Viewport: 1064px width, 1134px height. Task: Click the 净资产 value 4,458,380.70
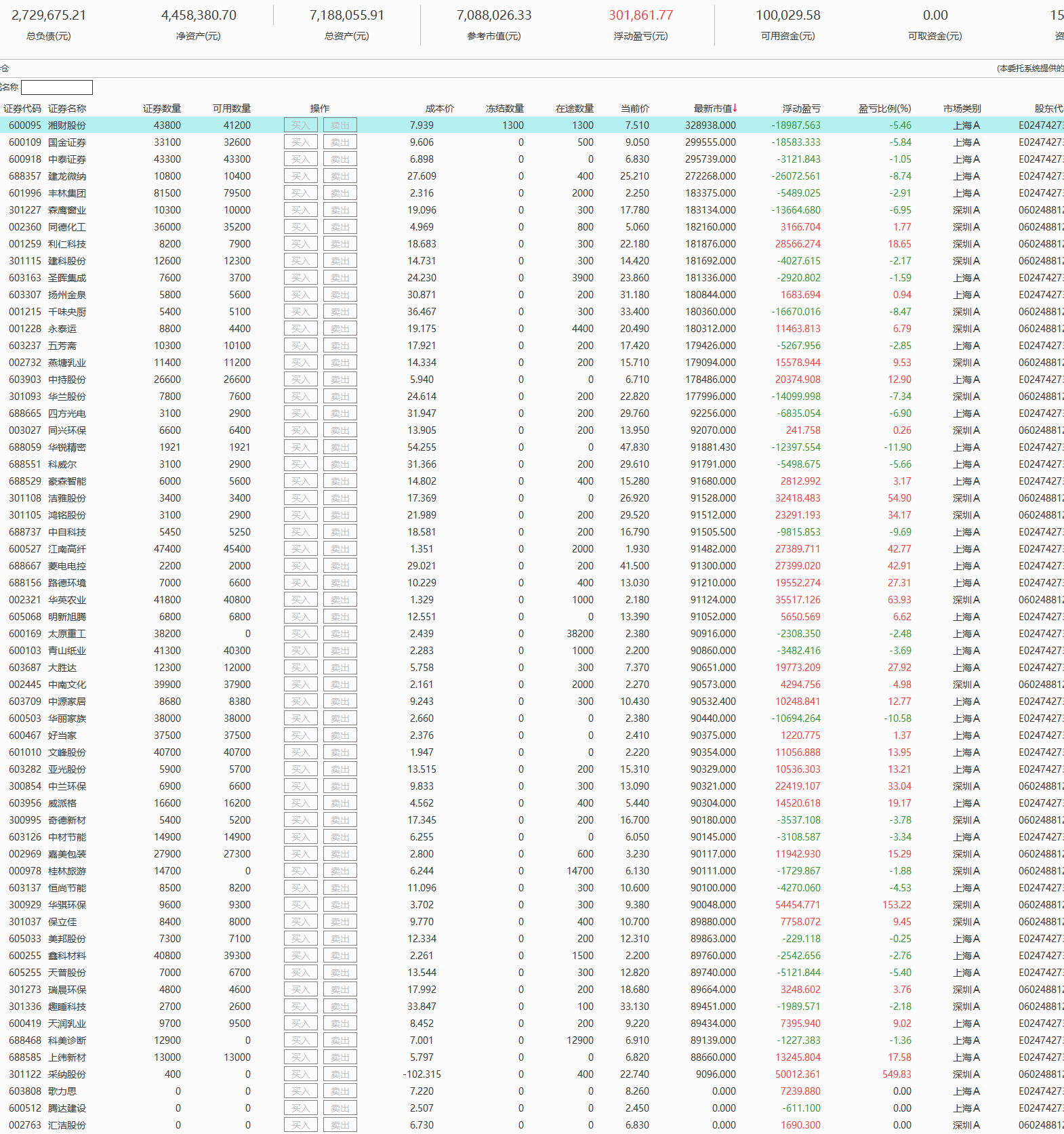tap(199, 15)
